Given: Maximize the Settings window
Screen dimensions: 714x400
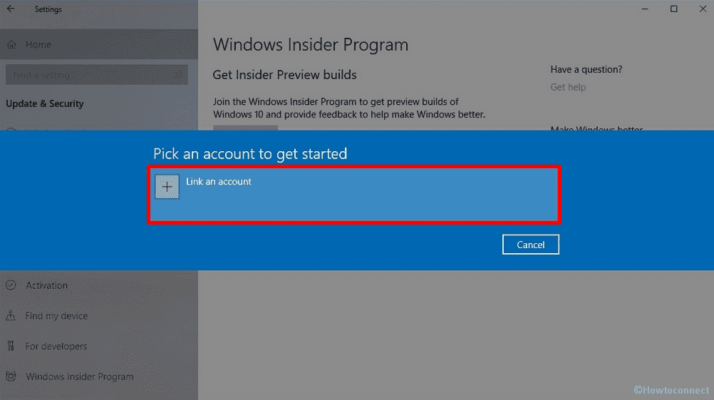Looking at the screenshot, I should [x=673, y=9].
